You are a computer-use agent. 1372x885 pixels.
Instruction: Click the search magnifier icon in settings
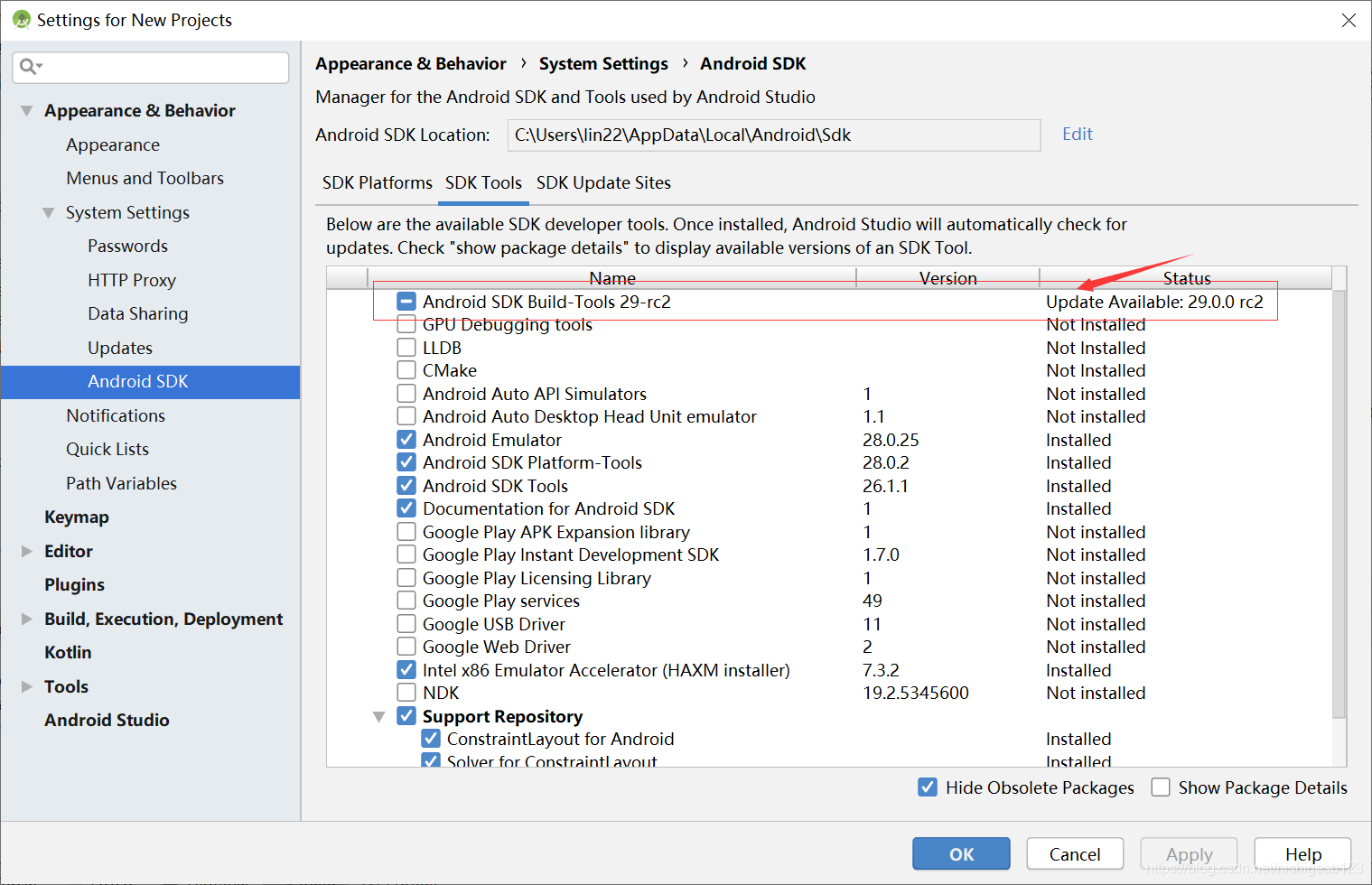tap(30, 66)
